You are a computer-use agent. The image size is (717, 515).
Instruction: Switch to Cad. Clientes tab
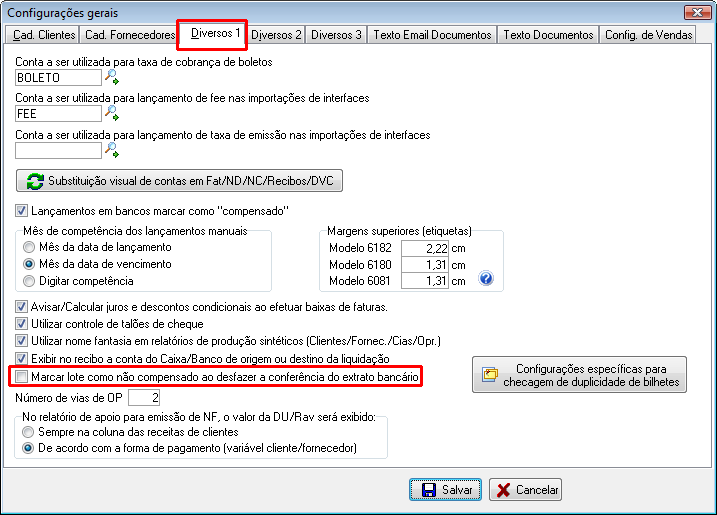(x=43, y=35)
